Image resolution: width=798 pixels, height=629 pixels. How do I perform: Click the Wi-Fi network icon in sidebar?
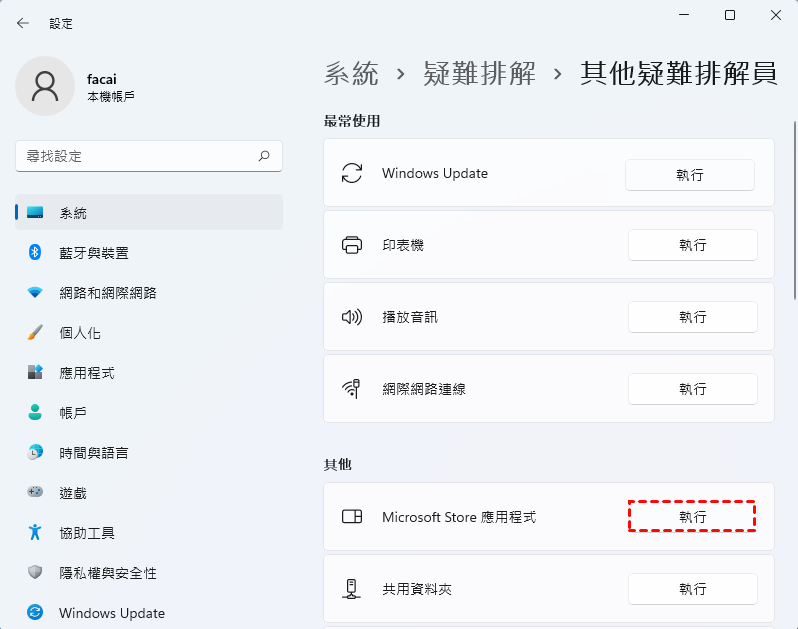pyautogui.click(x=35, y=292)
